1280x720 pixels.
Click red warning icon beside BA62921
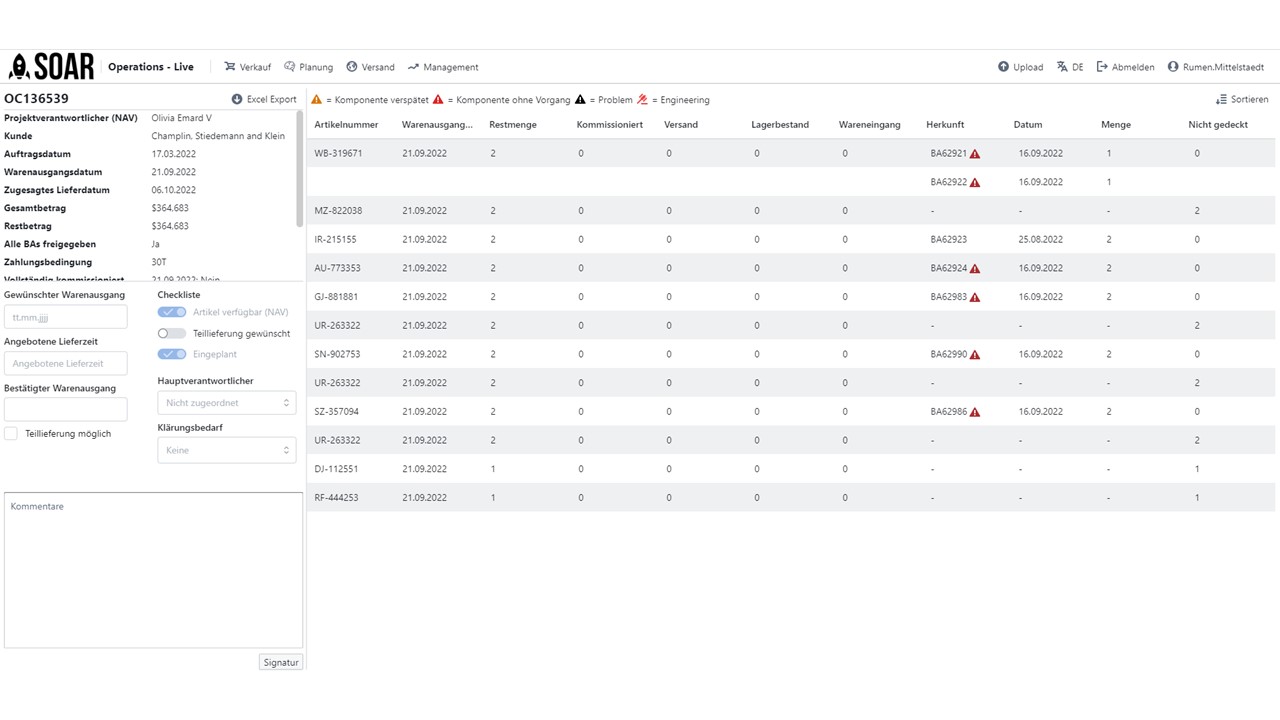[975, 154]
